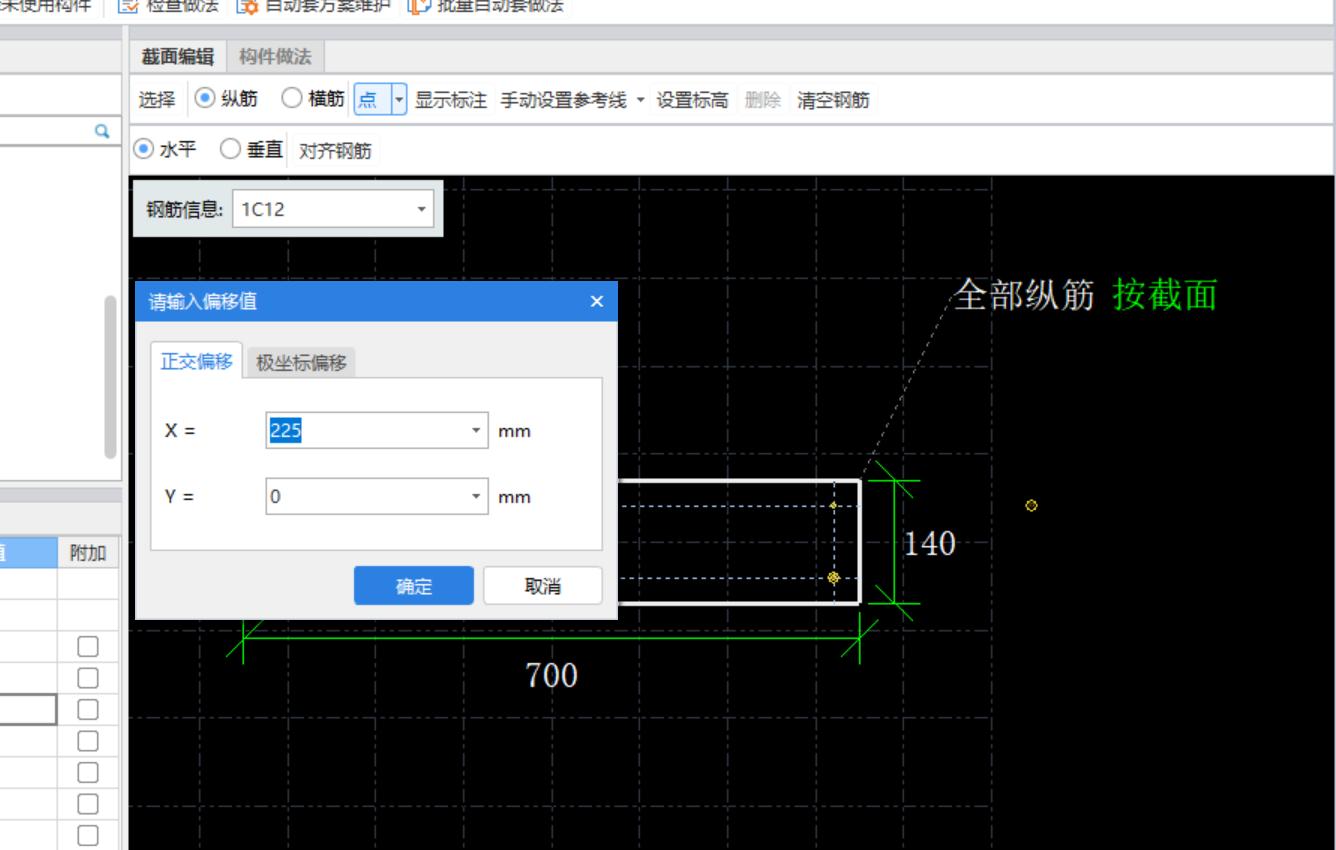This screenshot has height=850, width=1336.
Task: Click 清空钢筋 to clear rebar
Action: [x=833, y=100]
